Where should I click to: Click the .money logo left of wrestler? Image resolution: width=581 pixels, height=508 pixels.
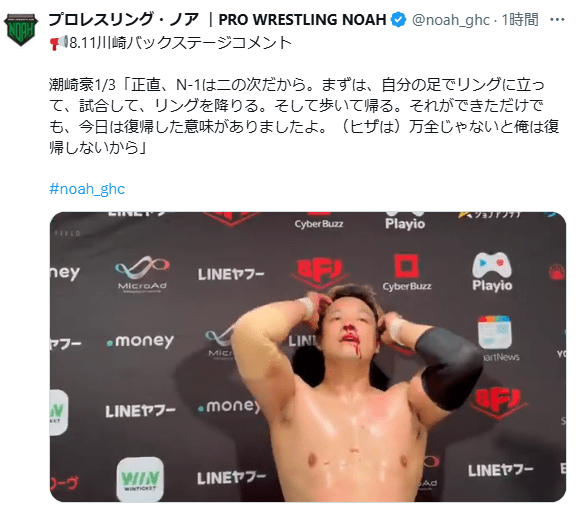click(x=140, y=341)
